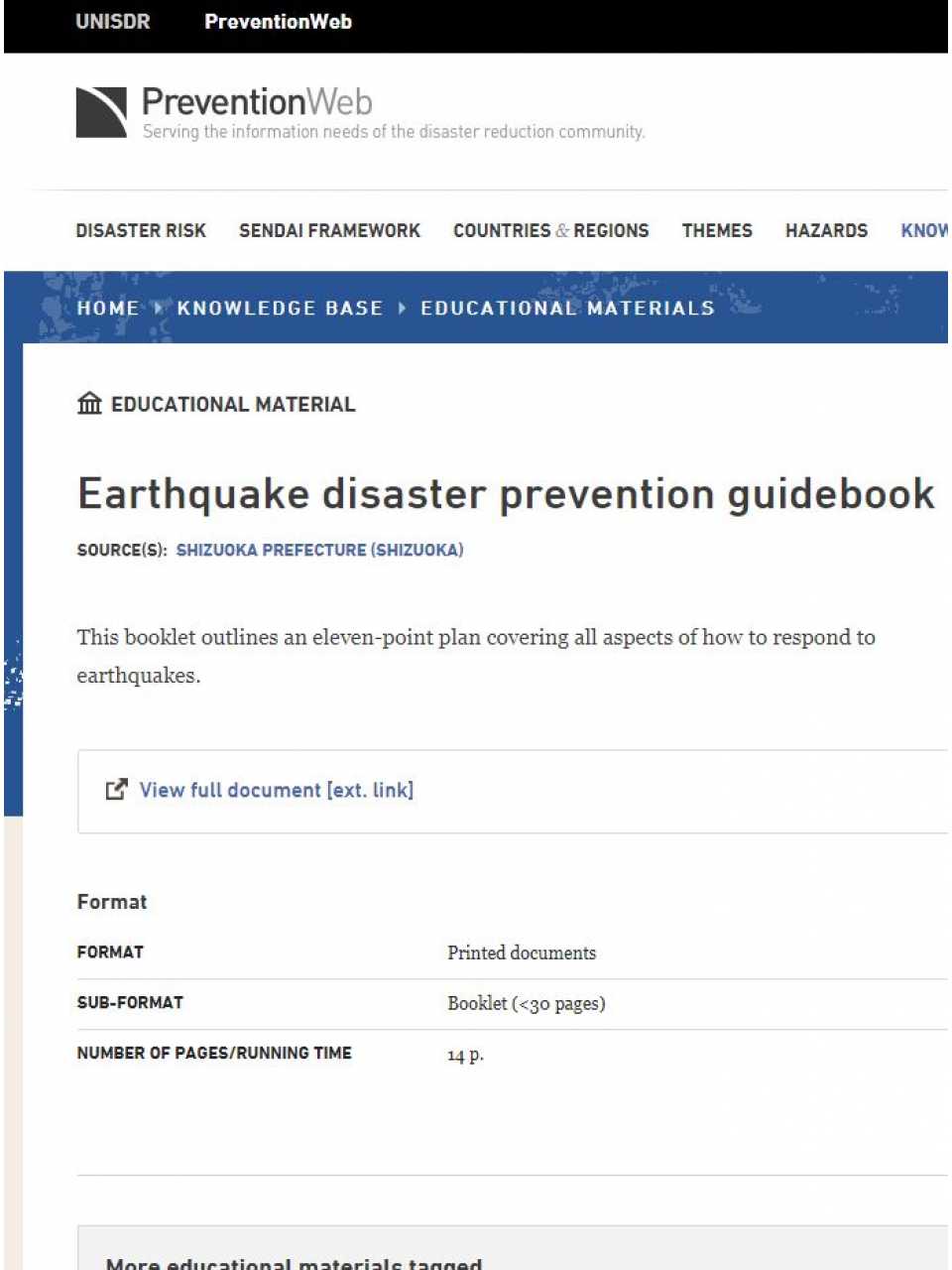Click the arrow icon after HOME breadcrumb
This screenshot has height=1270, width=952.
[156, 308]
